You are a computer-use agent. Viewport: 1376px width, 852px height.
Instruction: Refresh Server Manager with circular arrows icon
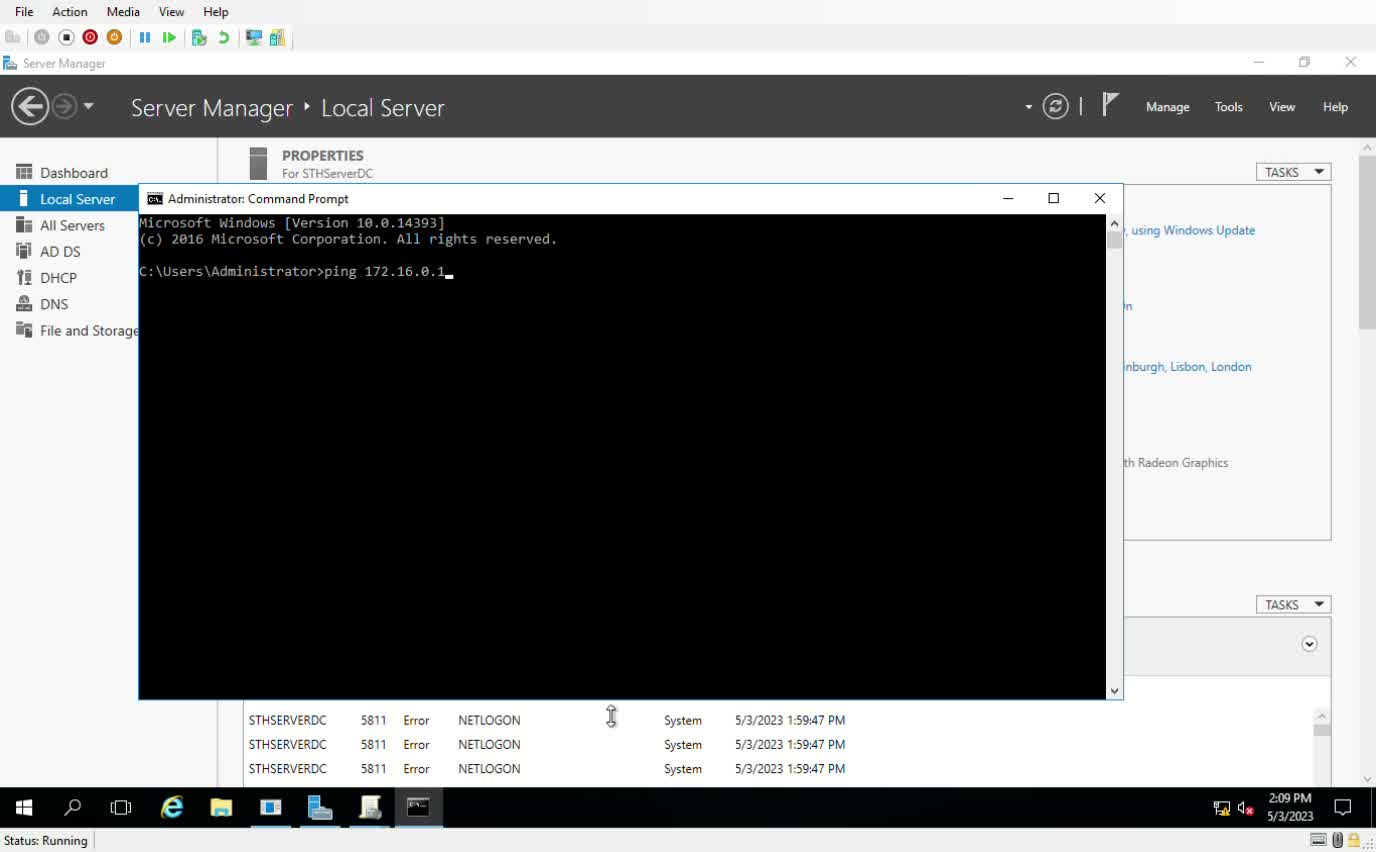point(1055,106)
